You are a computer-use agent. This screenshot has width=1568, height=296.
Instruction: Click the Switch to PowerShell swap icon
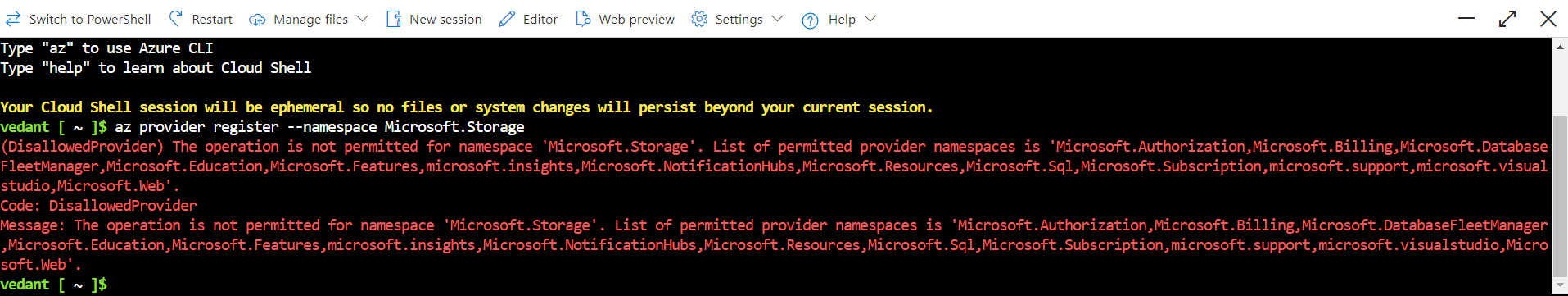tap(13, 19)
